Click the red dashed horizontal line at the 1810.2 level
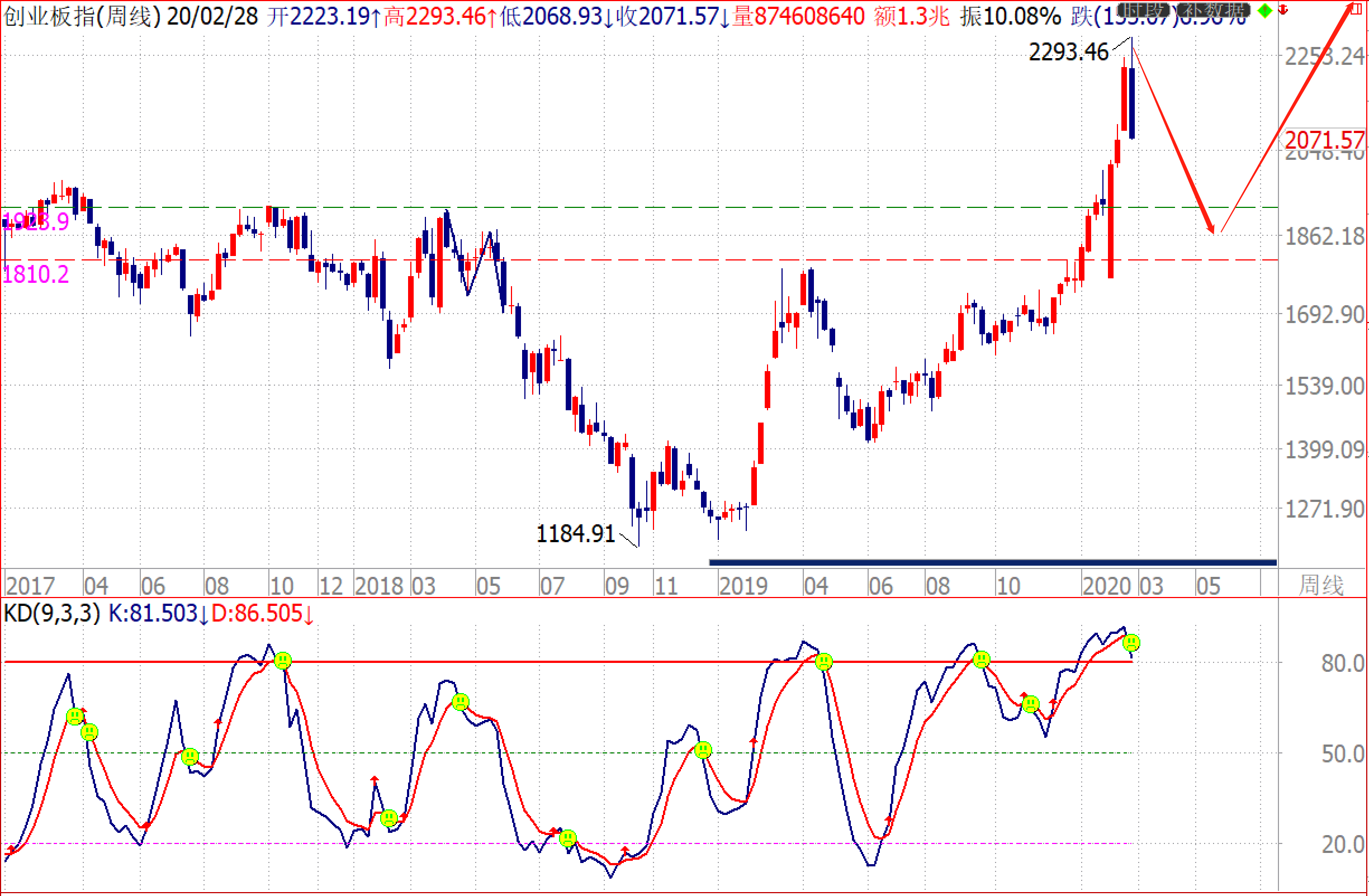1369x896 pixels. click(639, 260)
